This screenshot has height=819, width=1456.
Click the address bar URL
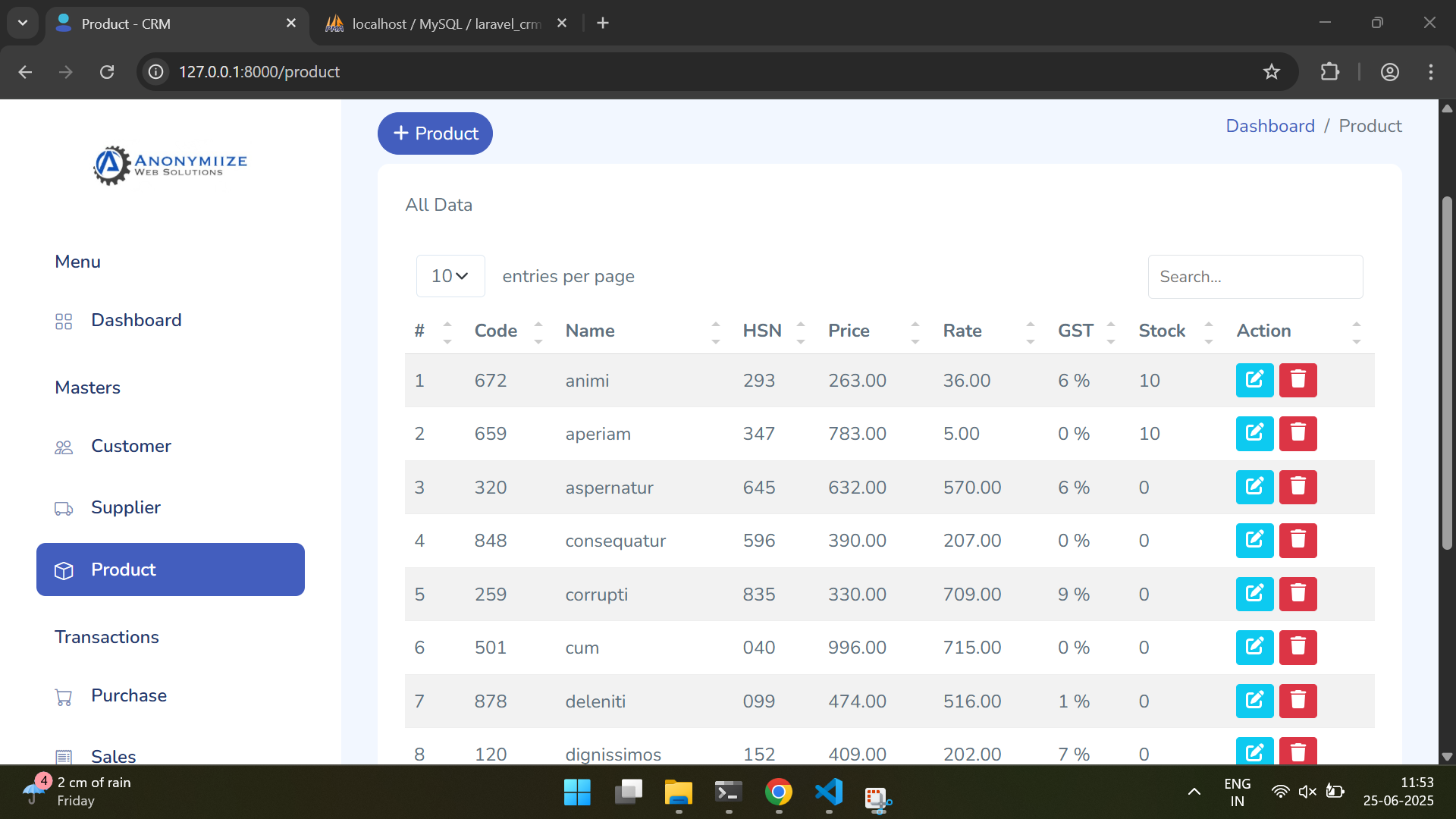click(259, 72)
